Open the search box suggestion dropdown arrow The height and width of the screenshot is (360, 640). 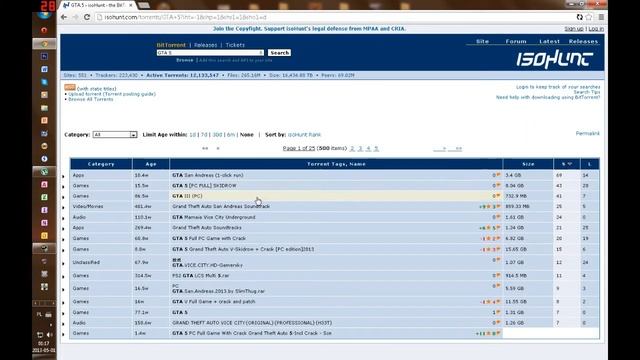click(x=261, y=53)
